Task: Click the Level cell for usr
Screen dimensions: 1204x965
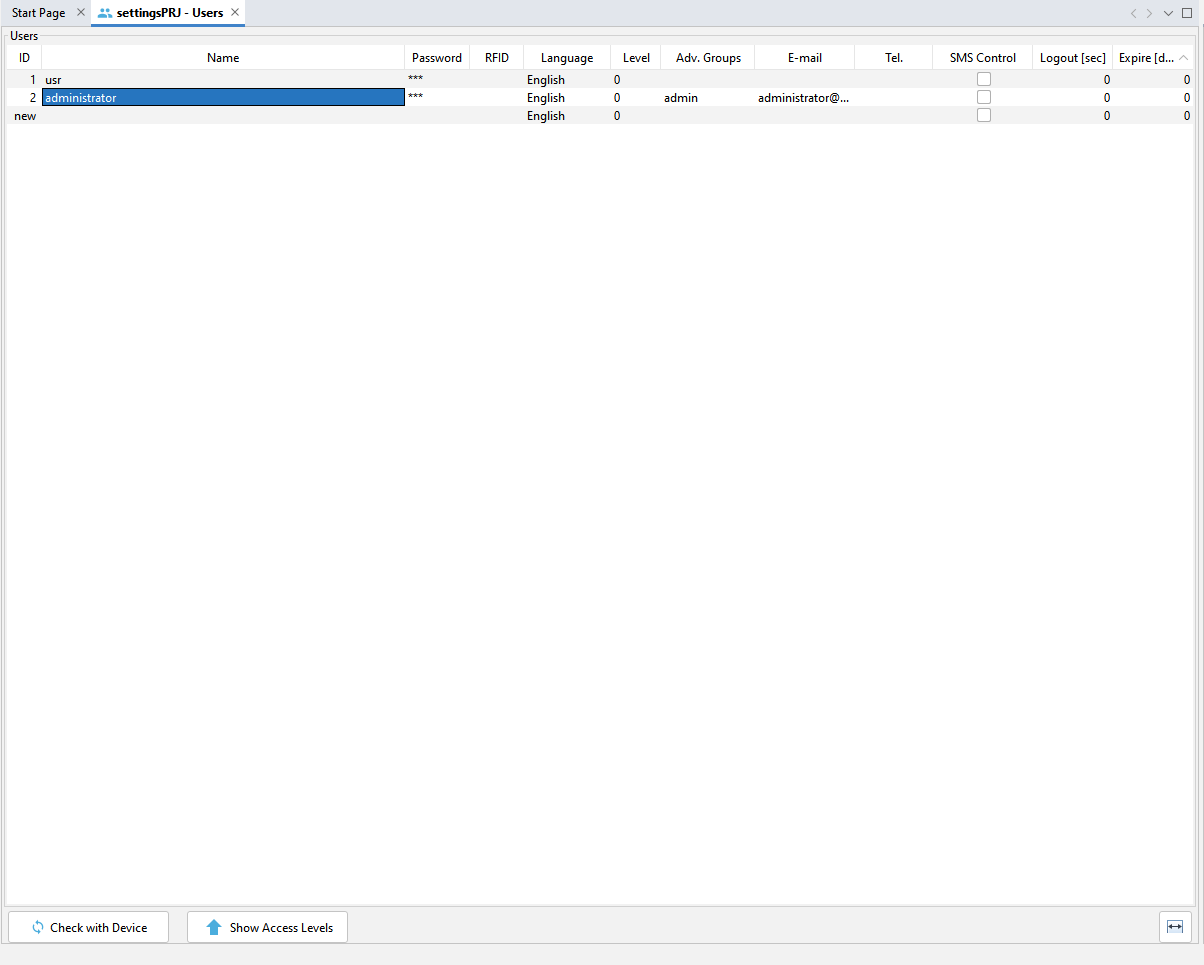Action: click(x=636, y=79)
